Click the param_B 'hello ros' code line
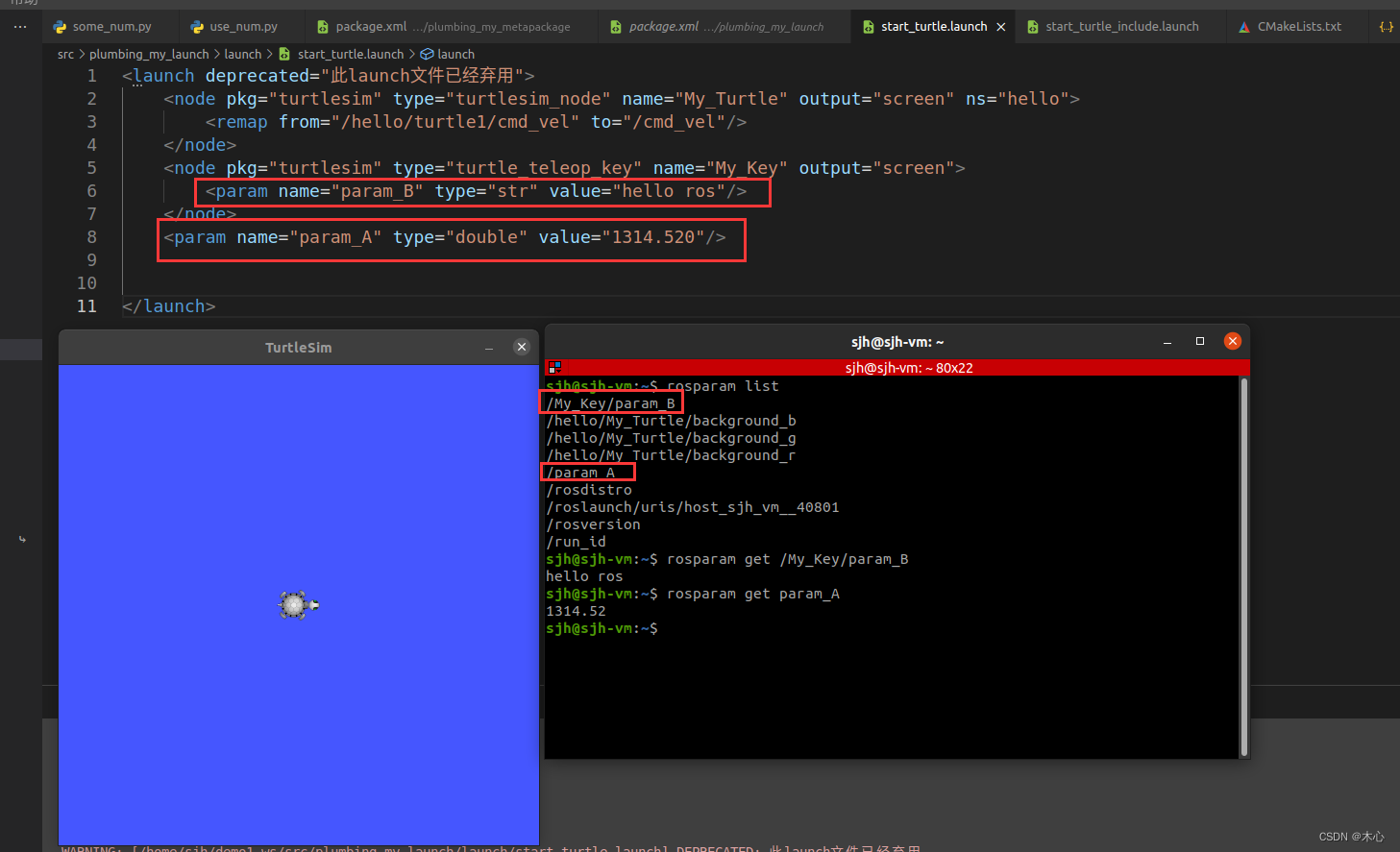 coord(476,191)
